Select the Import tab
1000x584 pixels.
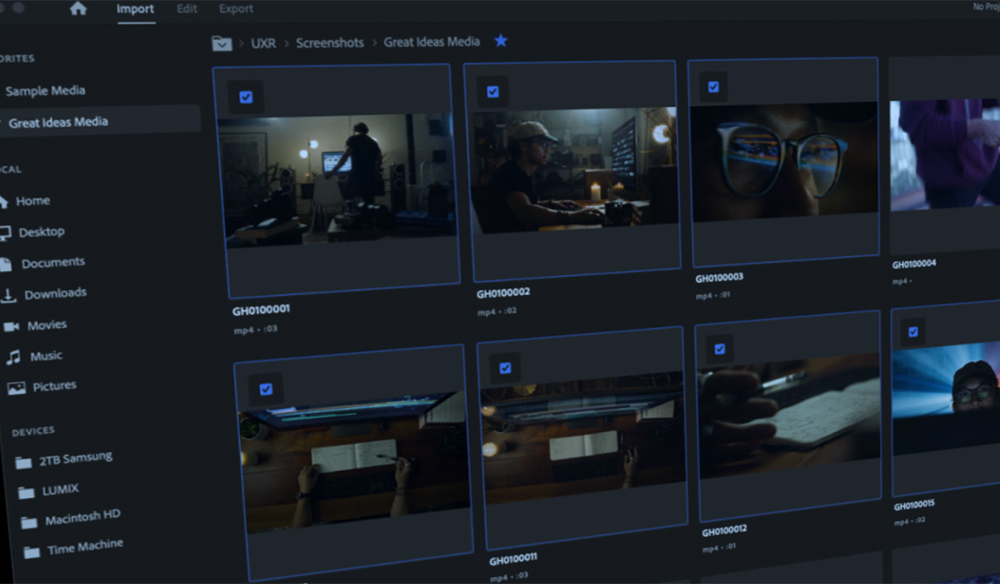coord(135,9)
